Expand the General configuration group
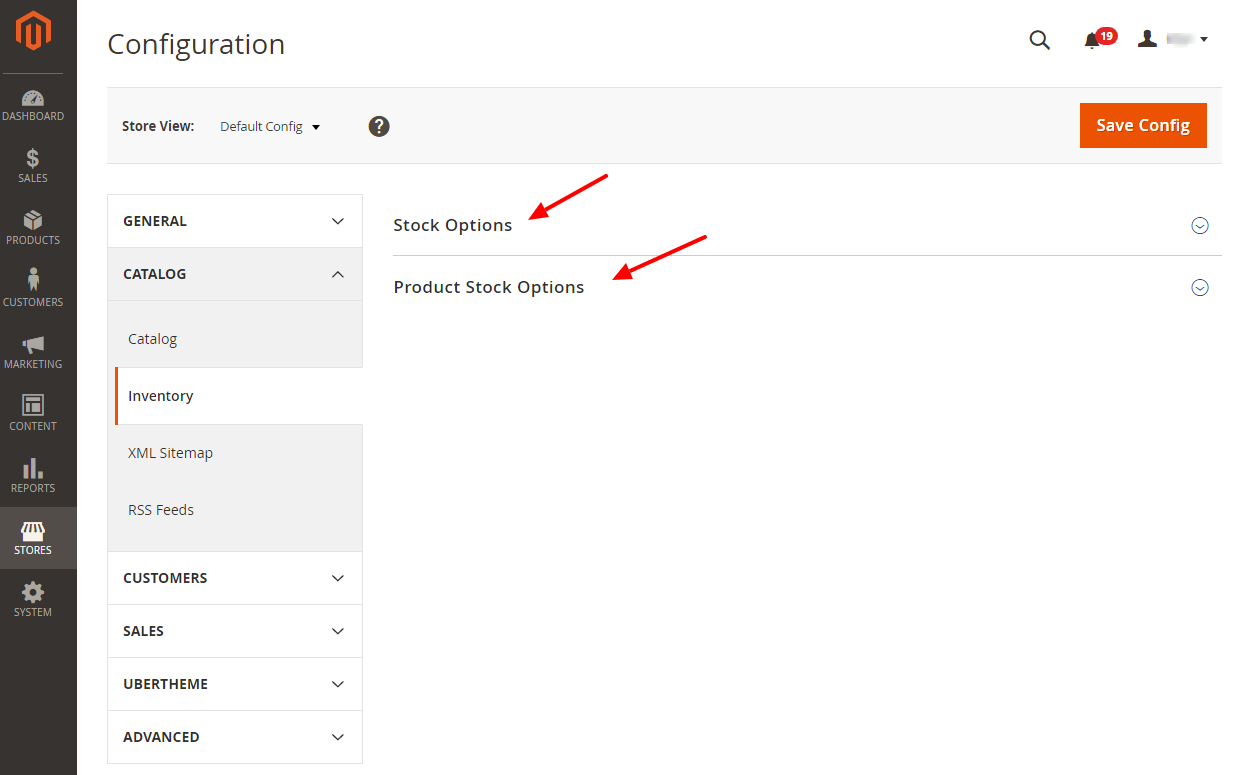 coord(235,221)
